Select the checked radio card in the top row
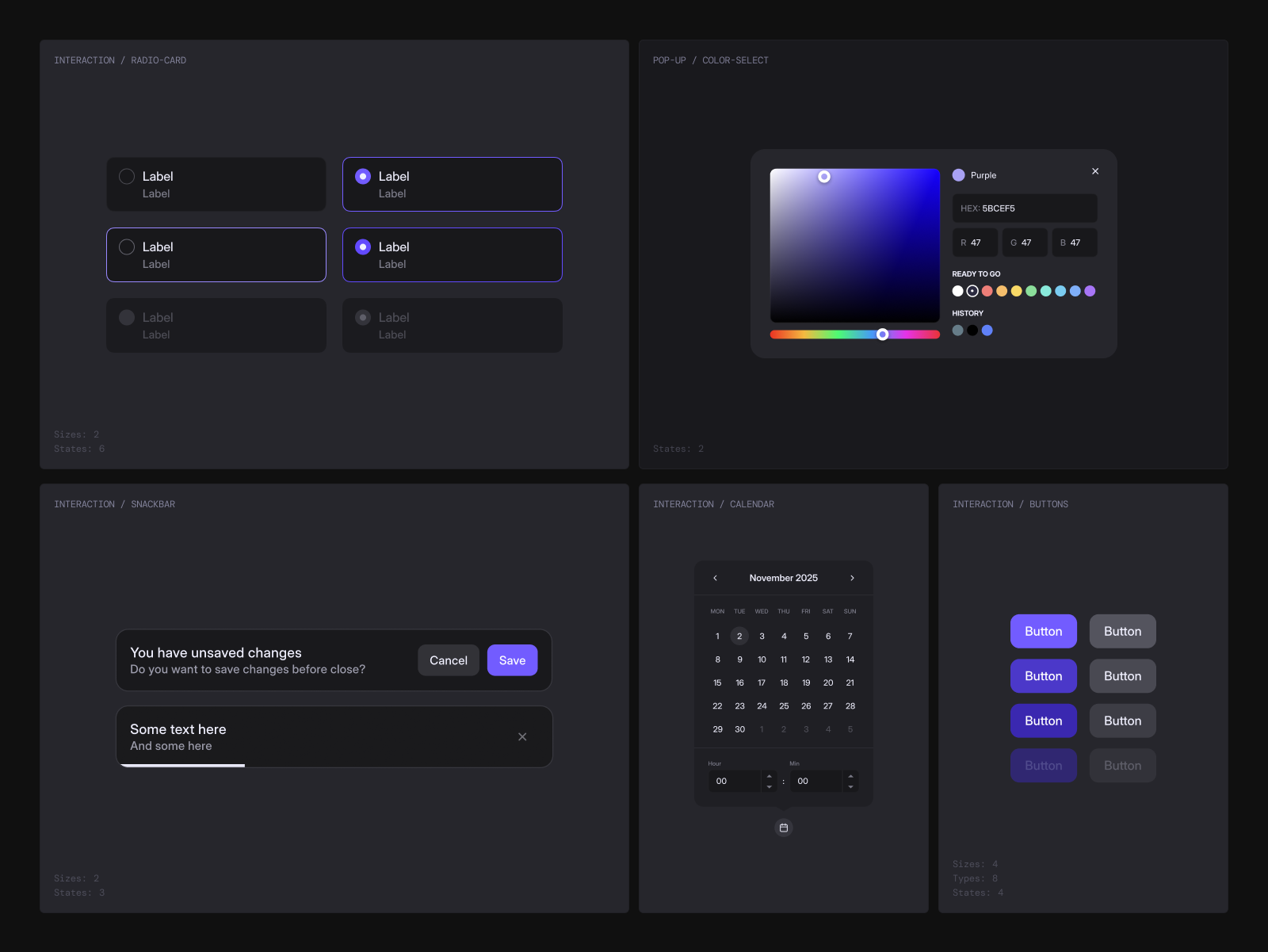The width and height of the screenshot is (1268, 952). coord(453,184)
